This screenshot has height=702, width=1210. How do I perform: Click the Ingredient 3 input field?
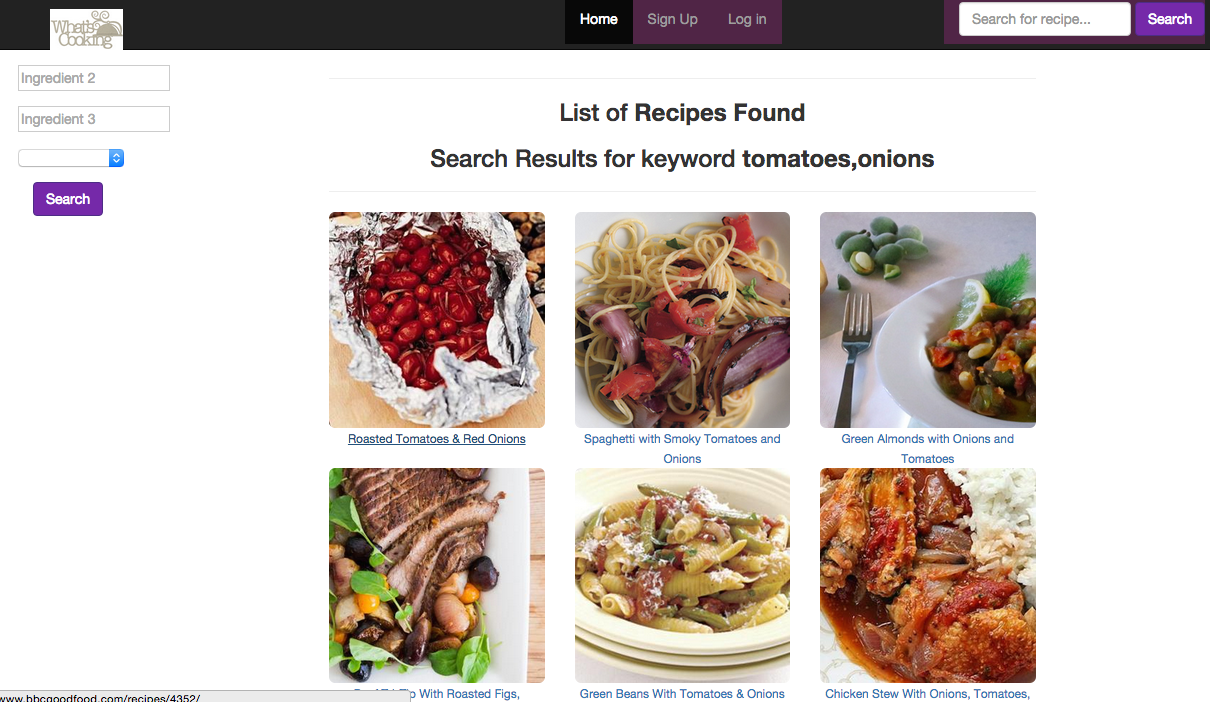pyautogui.click(x=93, y=118)
